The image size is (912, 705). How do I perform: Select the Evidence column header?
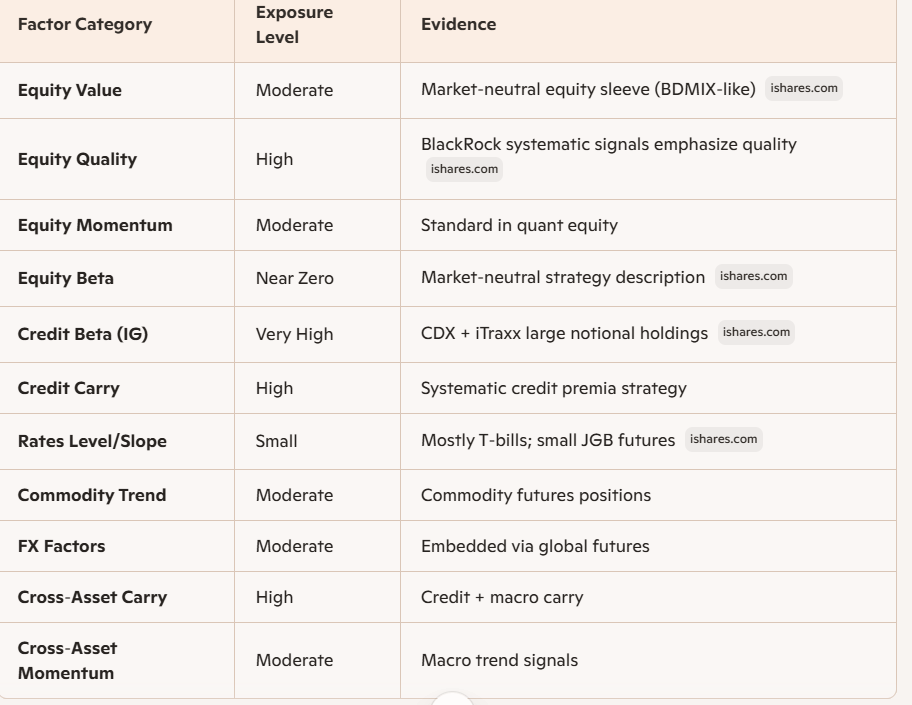pyautogui.click(x=458, y=24)
